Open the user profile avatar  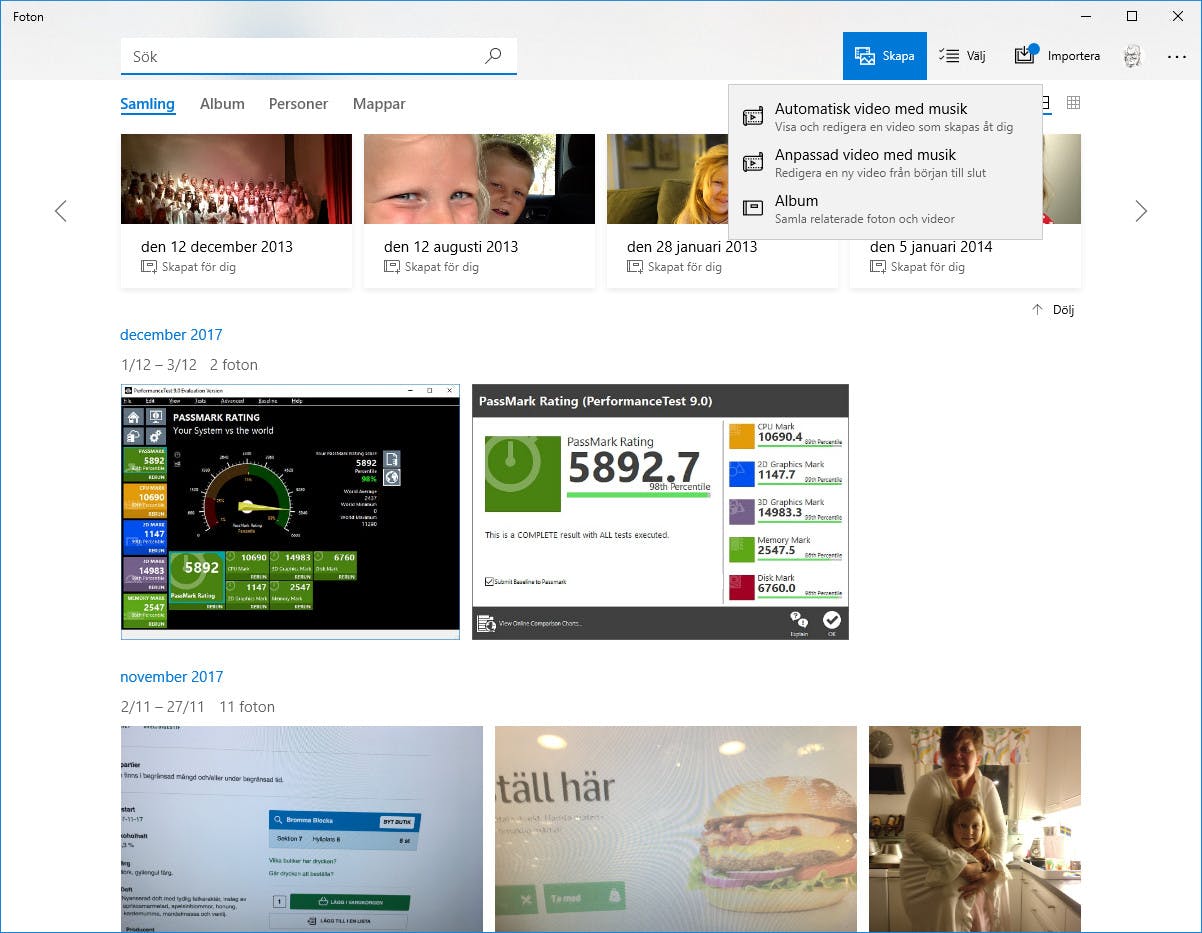1132,56
